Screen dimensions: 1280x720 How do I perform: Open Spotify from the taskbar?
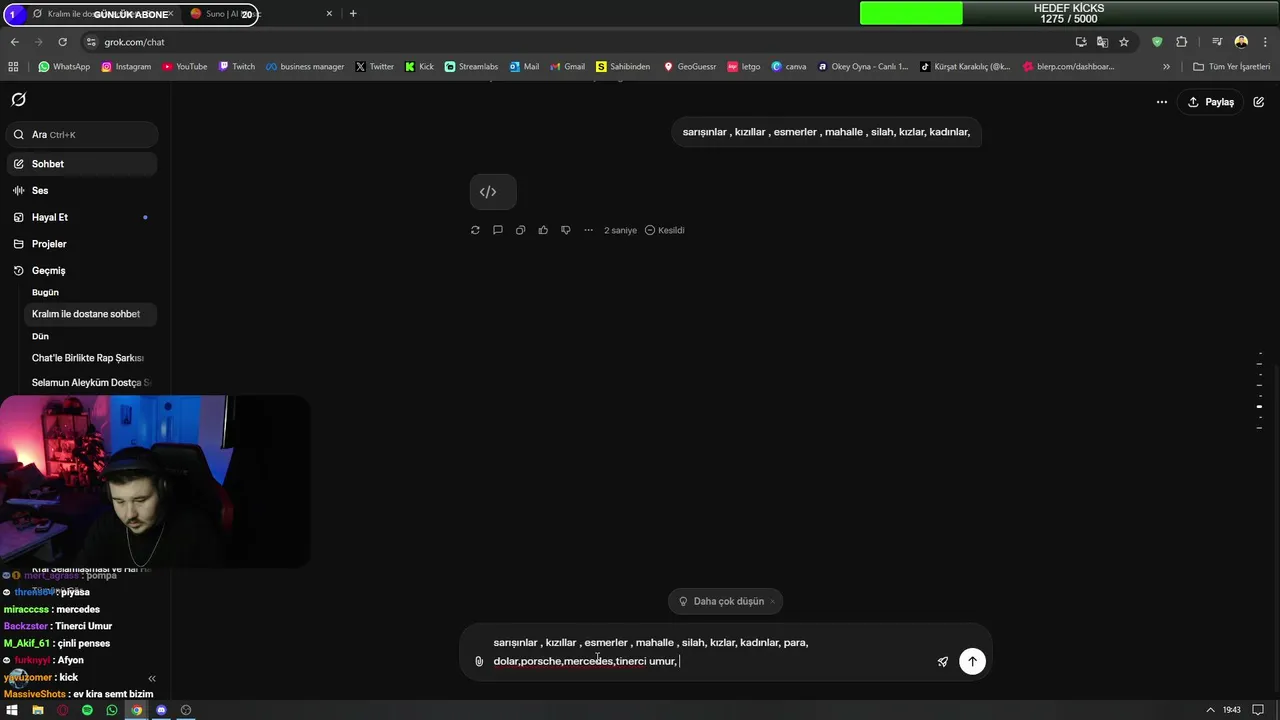[87, 710]
